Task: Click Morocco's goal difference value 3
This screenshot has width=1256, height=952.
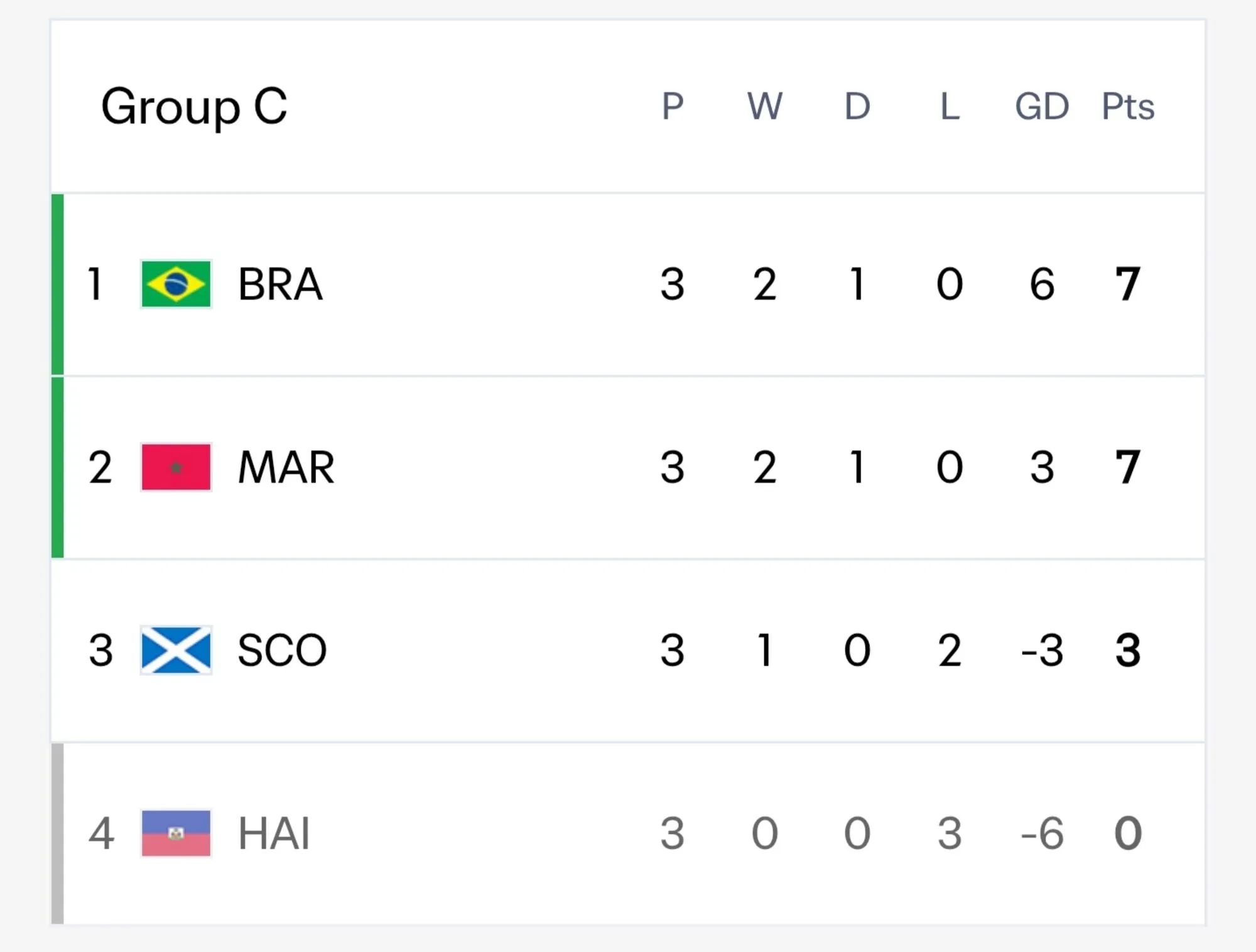Action: [x=1042, y=468]
